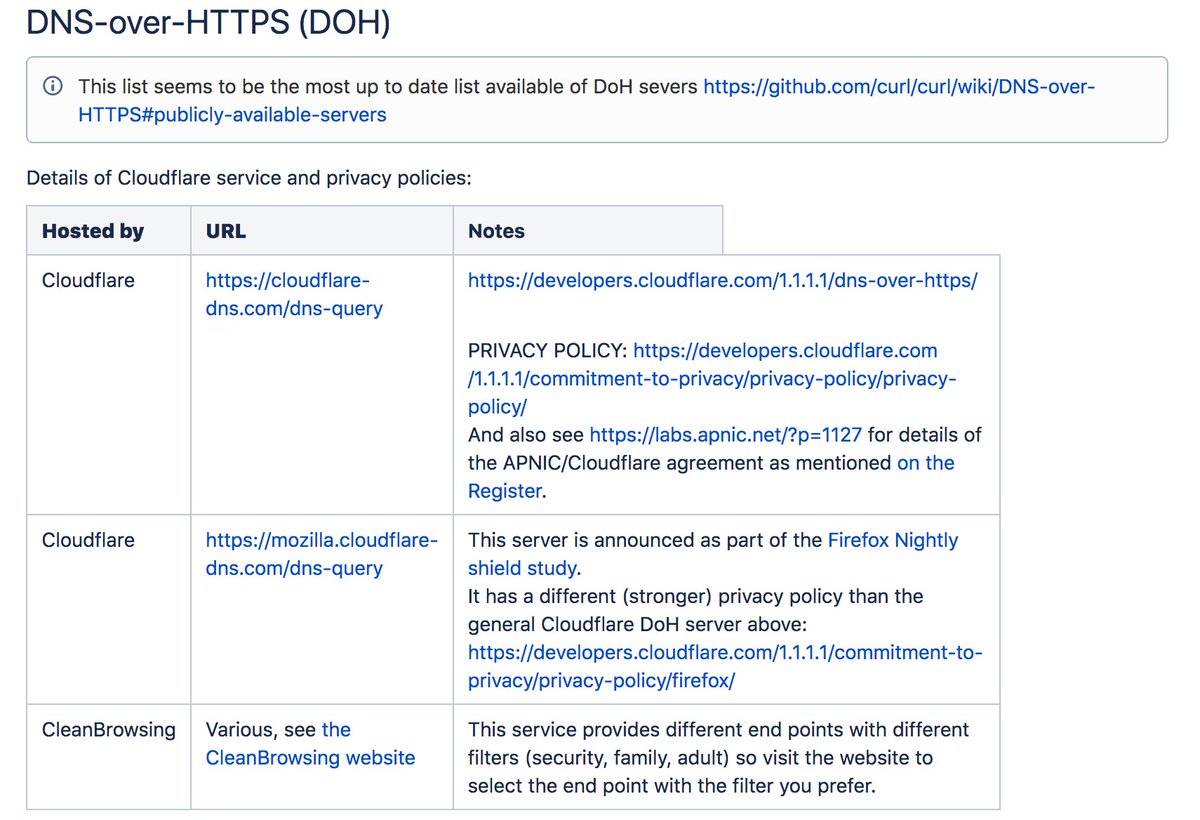Open the CleanBrowsing website link
Screen dimensions: 1200x820
[x=310, y=744]
